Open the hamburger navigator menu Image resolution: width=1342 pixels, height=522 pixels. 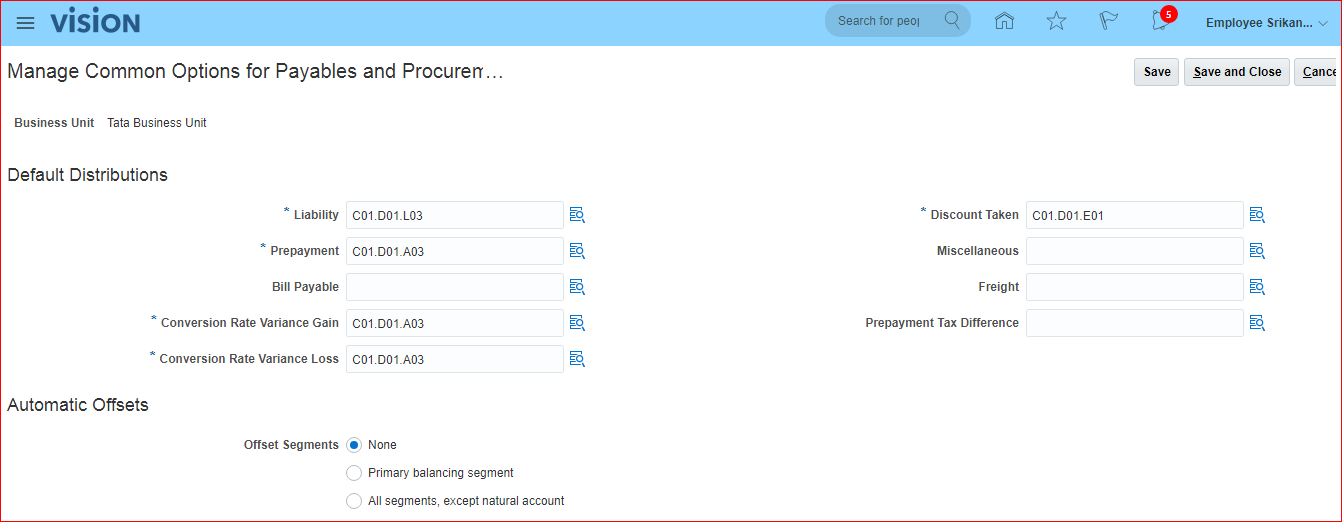coord(26,22)
